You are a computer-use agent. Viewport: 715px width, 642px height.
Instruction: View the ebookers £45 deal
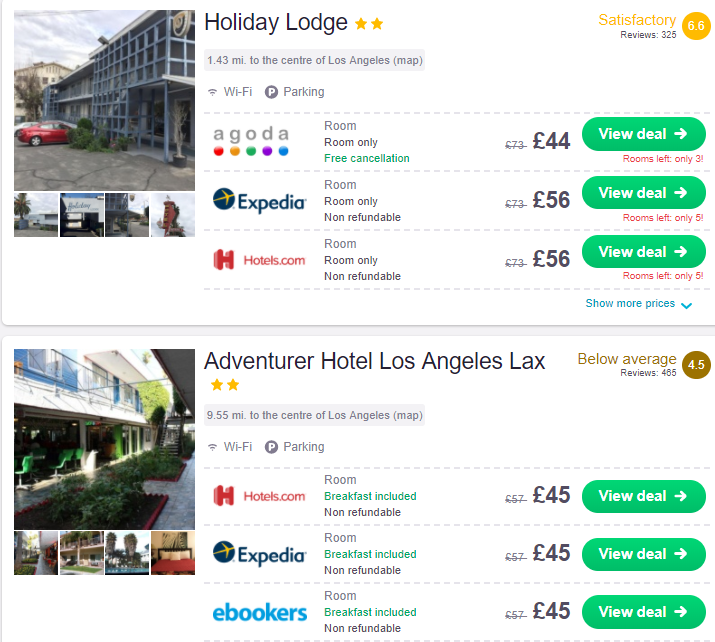click(x=643, y=612)
